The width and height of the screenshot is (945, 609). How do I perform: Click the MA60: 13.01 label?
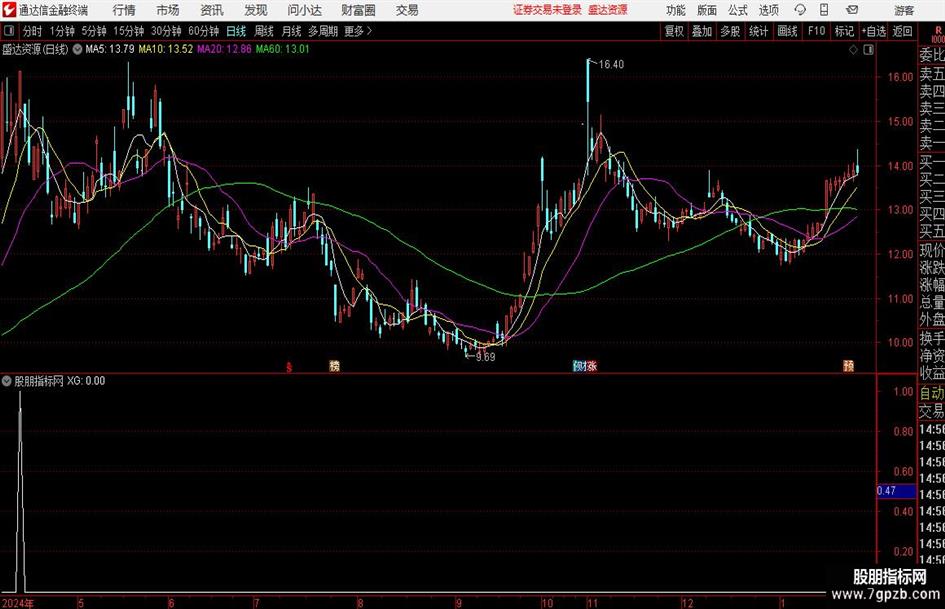point(283,49)
